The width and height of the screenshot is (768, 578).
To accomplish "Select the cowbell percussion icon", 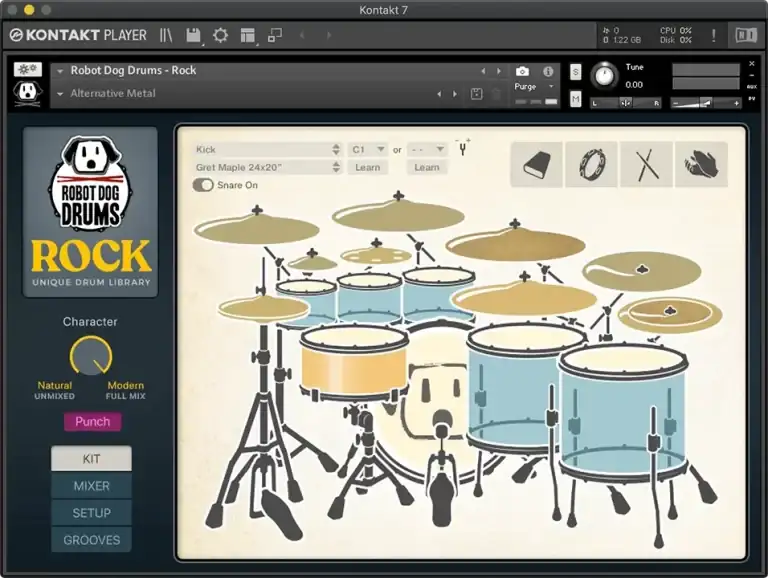I will pyautogui.click(x=536, y=164).
